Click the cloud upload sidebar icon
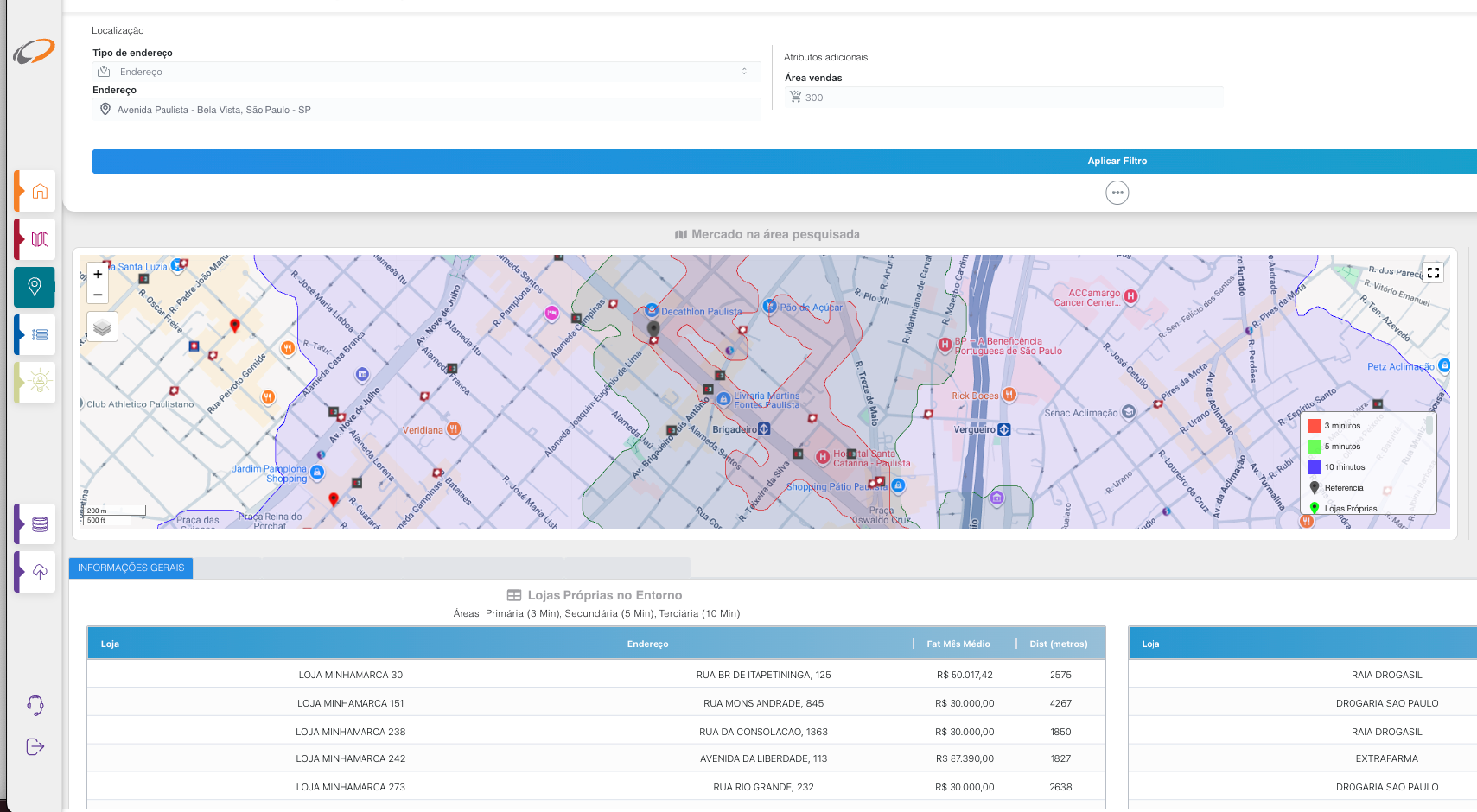Image resolution: width=1477 pixels, height=812 pixels. (40, 572)
